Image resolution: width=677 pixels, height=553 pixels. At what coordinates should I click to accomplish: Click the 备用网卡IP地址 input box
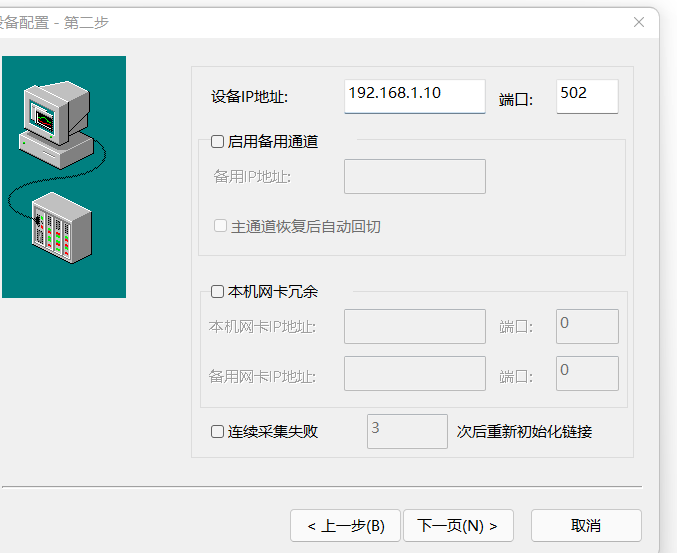point(414,373)
